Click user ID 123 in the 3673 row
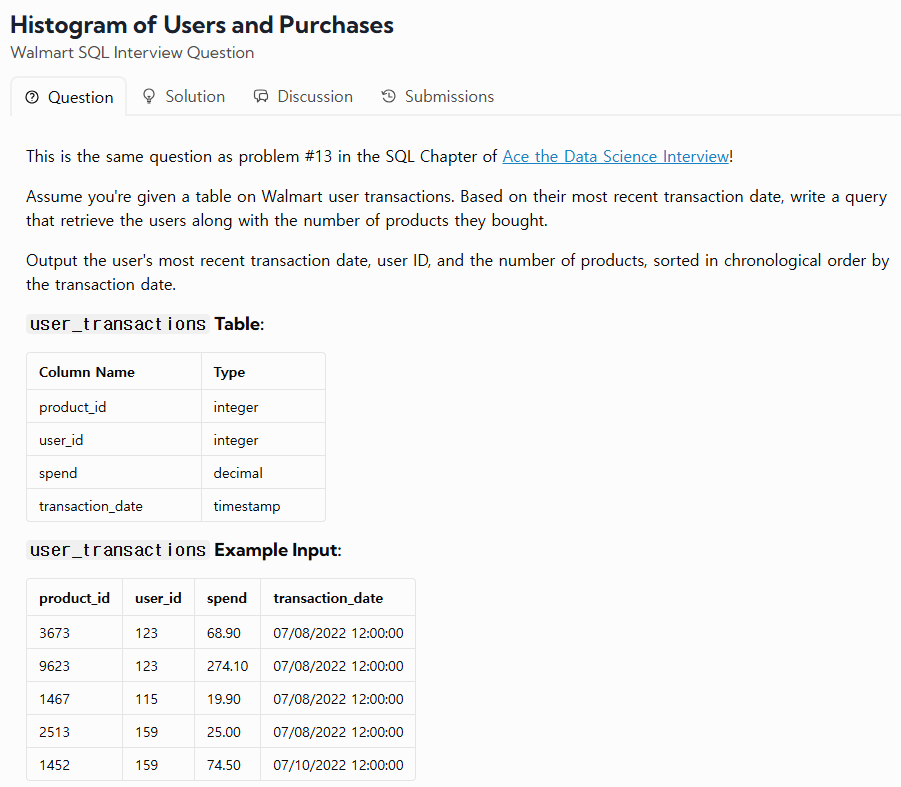Viewport: 901px width, 787px height. pos(159,633)
